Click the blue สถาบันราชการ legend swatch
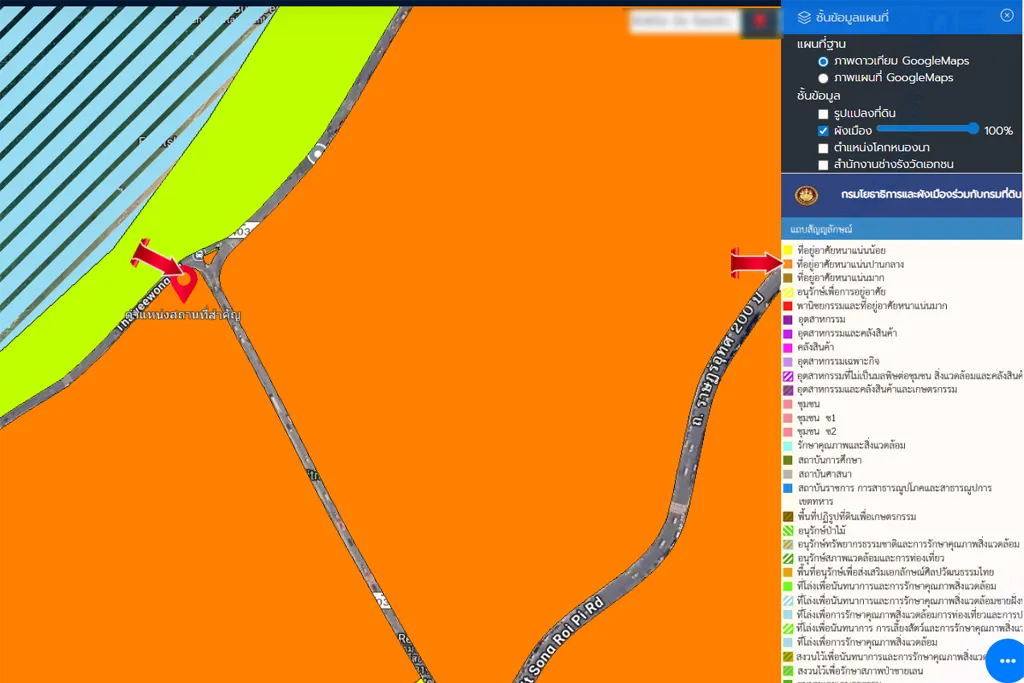The height and width of the screenshot is (683, 1024). point(788,488)
